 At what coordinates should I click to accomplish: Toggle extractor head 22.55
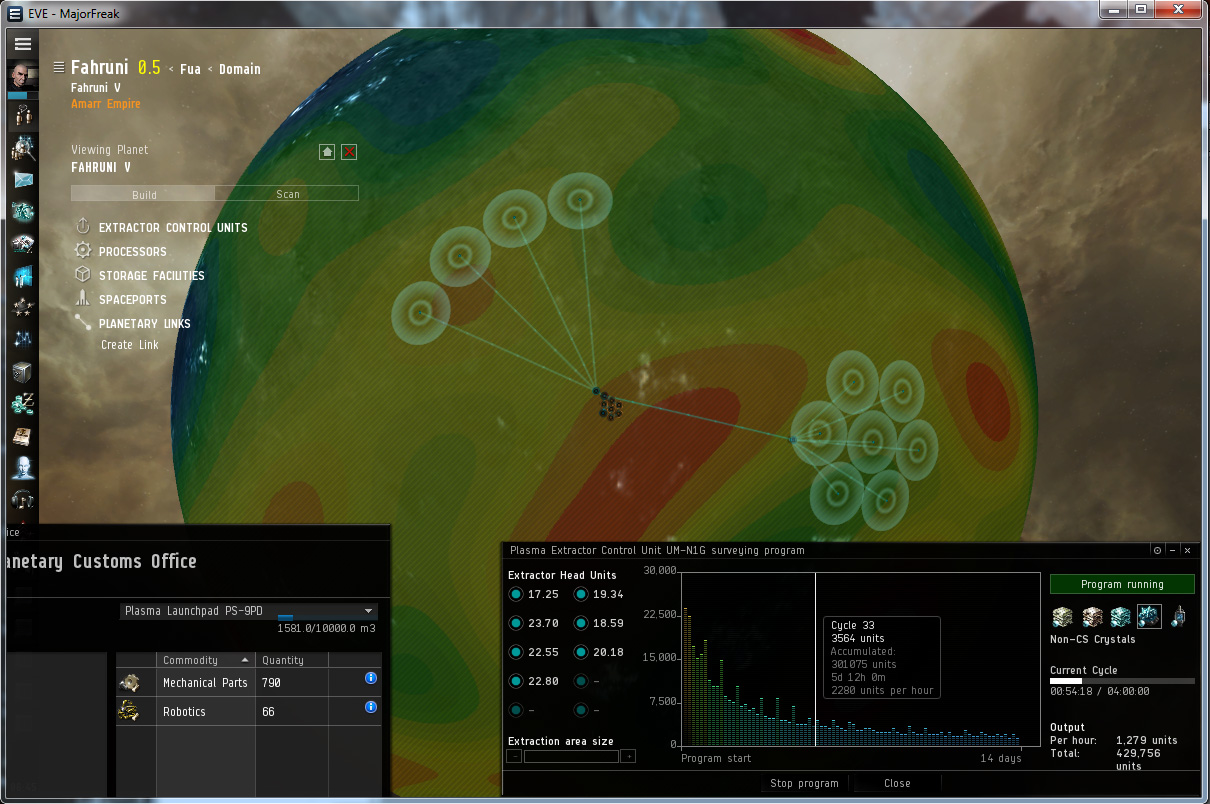[516, 652]
